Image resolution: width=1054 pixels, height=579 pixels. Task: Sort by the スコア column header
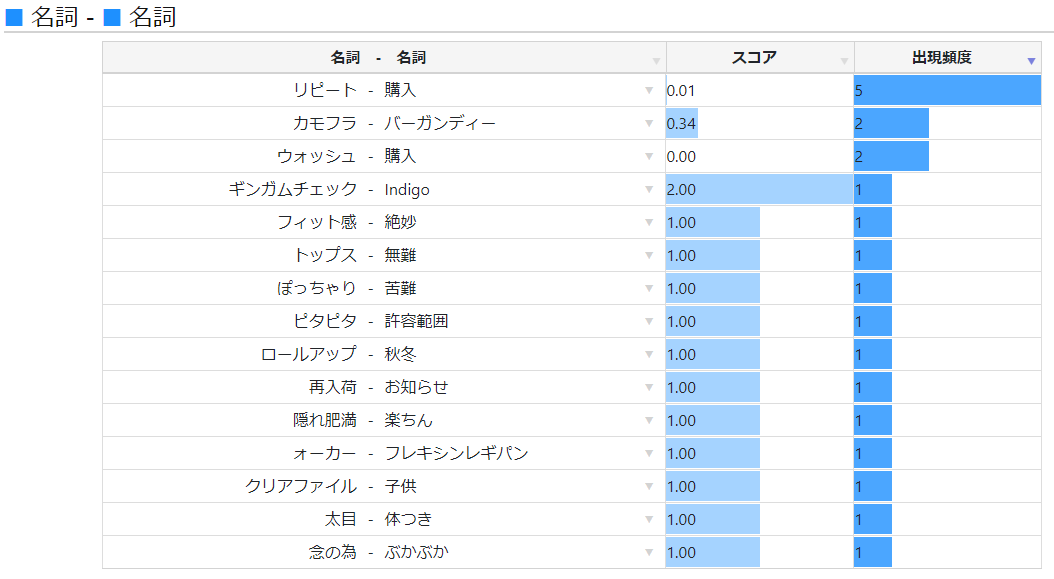754,58
